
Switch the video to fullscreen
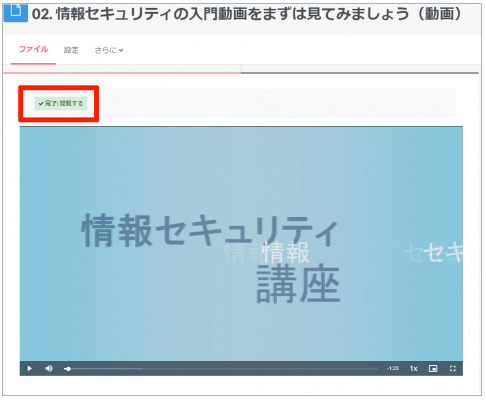pyautogui.click(x=452, y=368)
